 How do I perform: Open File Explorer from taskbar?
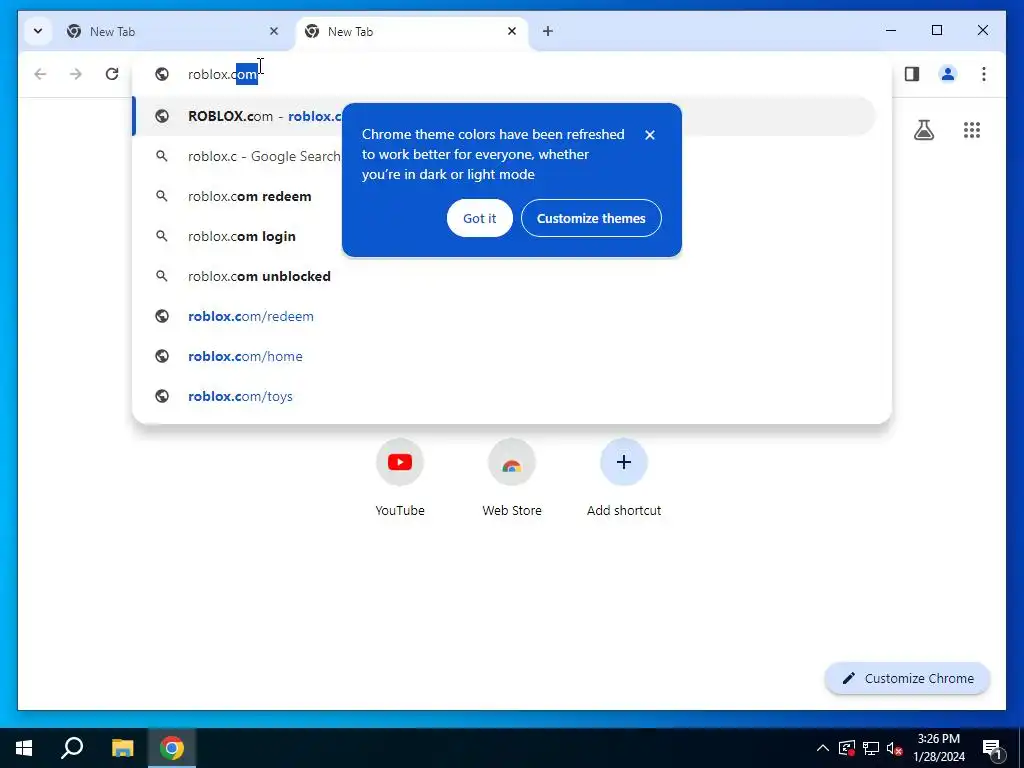pyautogui.click(x=122, y=748)
